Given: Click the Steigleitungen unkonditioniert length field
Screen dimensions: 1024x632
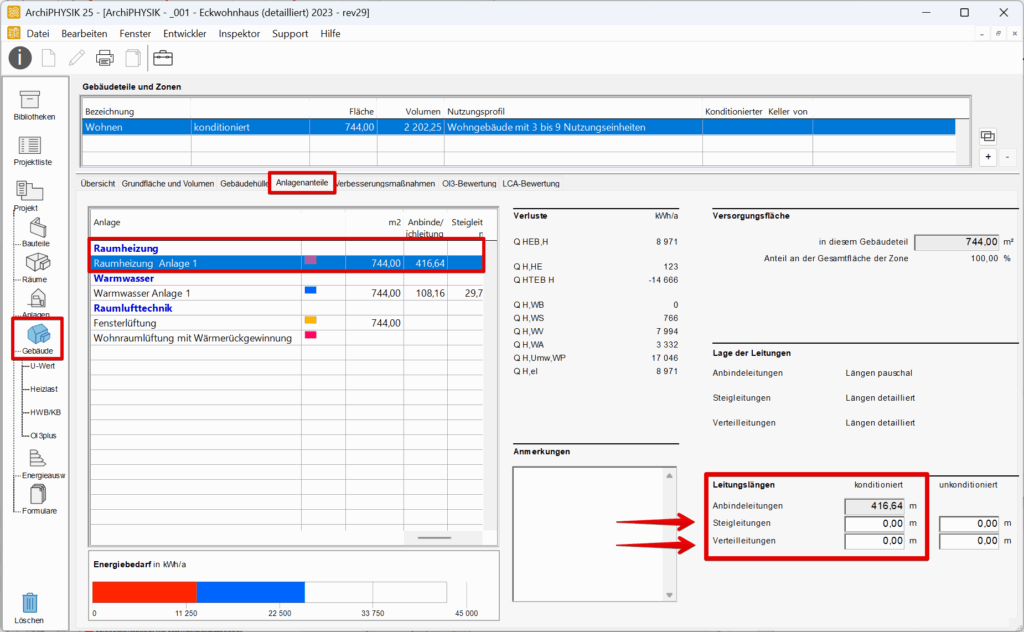Looking at the screenshot, I should pos(969,524).
